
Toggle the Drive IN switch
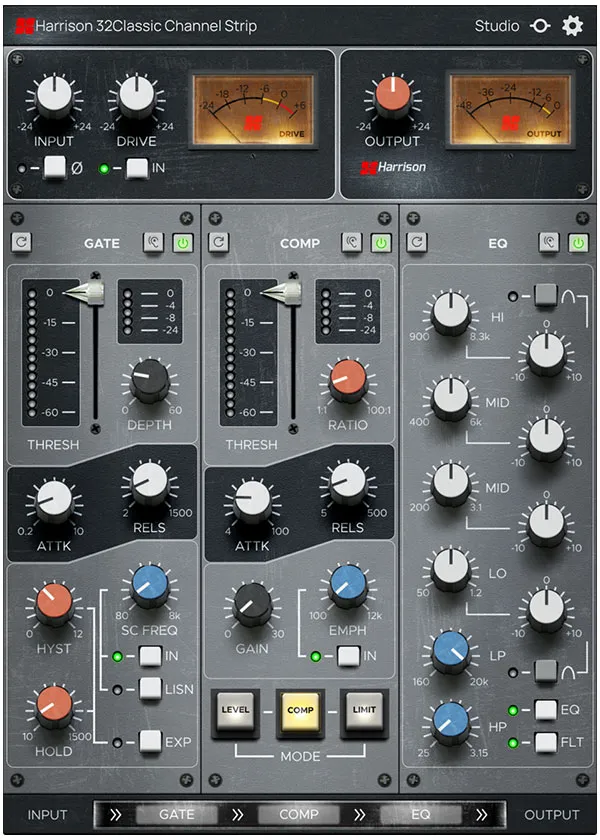pyautogui.click(x=137, y=168)
